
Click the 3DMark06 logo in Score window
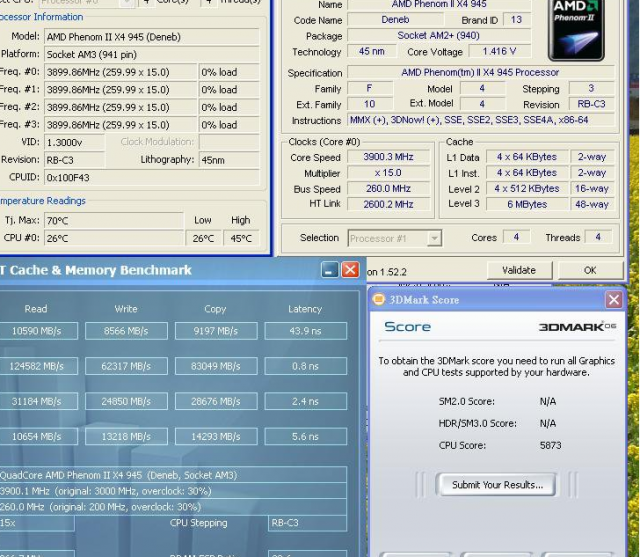point(577,327)
